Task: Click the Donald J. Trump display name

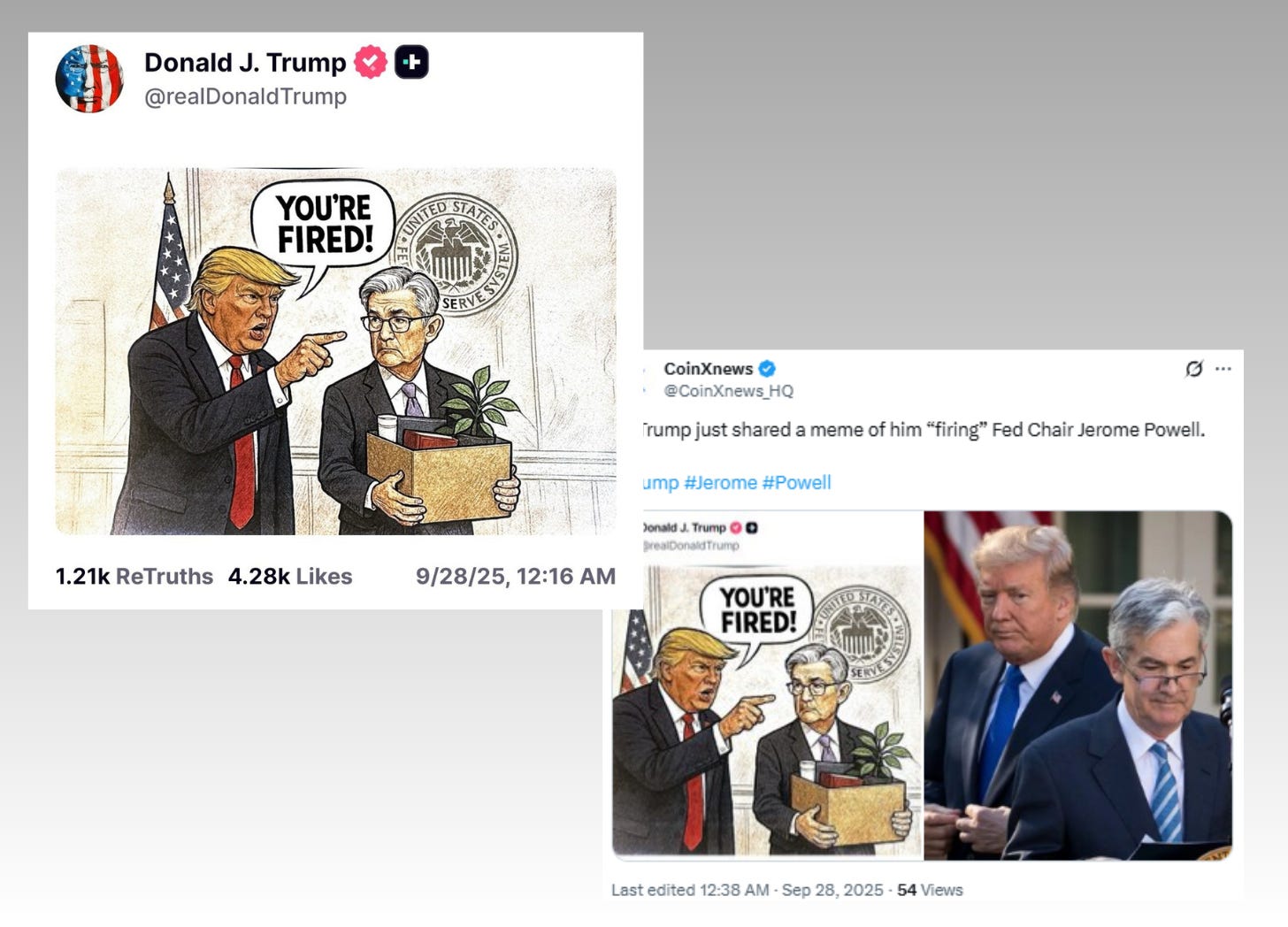Action: tap(245, 62)
